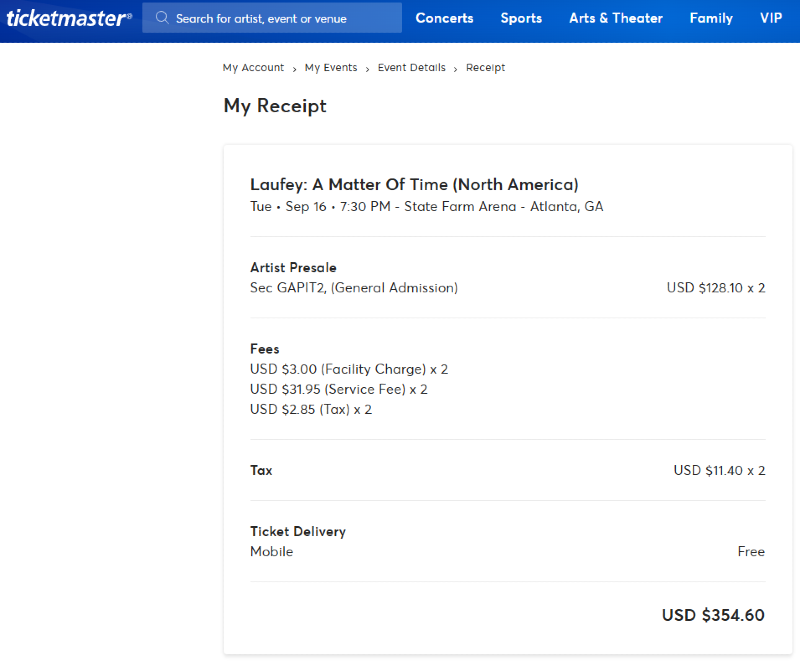Open the Arts & Theater menu

tap(615, 18)
